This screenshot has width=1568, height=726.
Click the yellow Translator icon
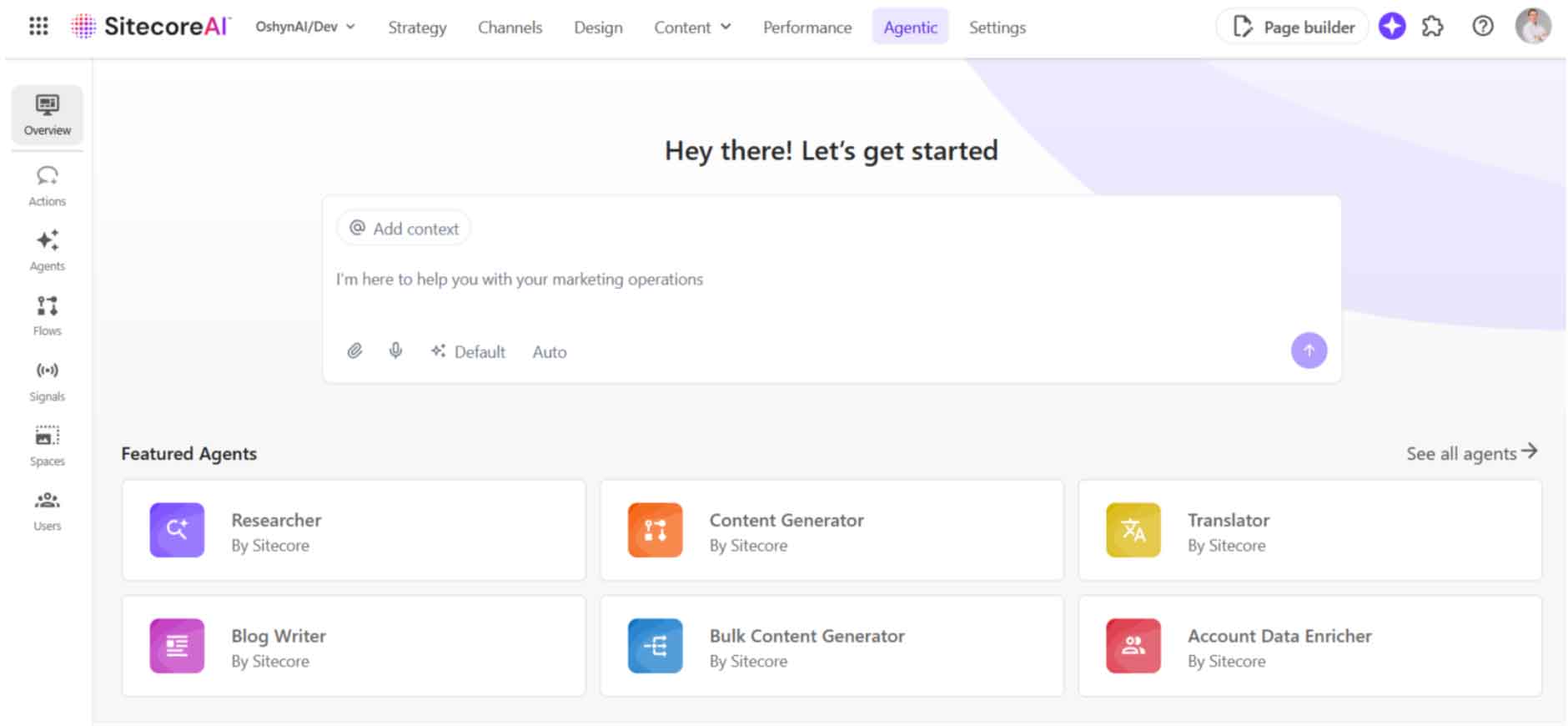(1133, 530)
